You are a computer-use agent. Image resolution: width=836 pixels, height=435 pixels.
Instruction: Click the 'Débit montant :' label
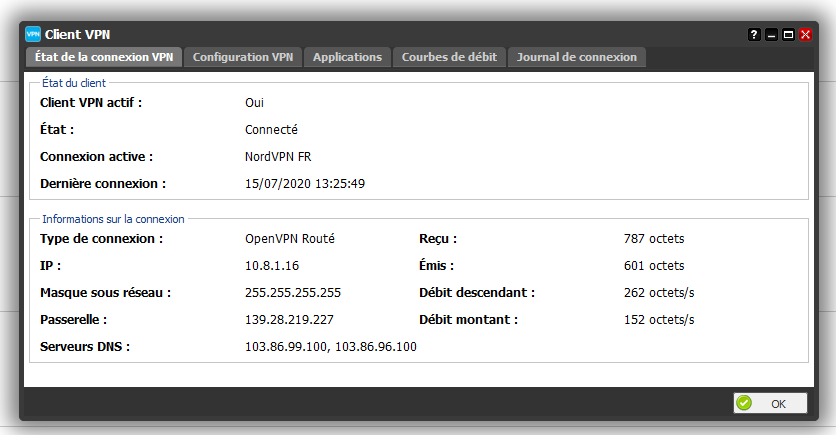point(469,320)
